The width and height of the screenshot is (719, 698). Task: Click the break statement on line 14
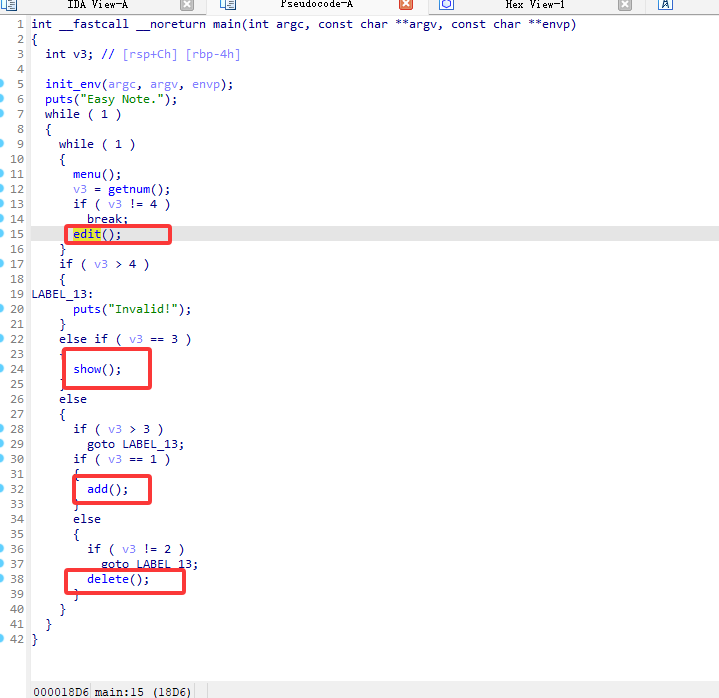[x=105, y=219]
